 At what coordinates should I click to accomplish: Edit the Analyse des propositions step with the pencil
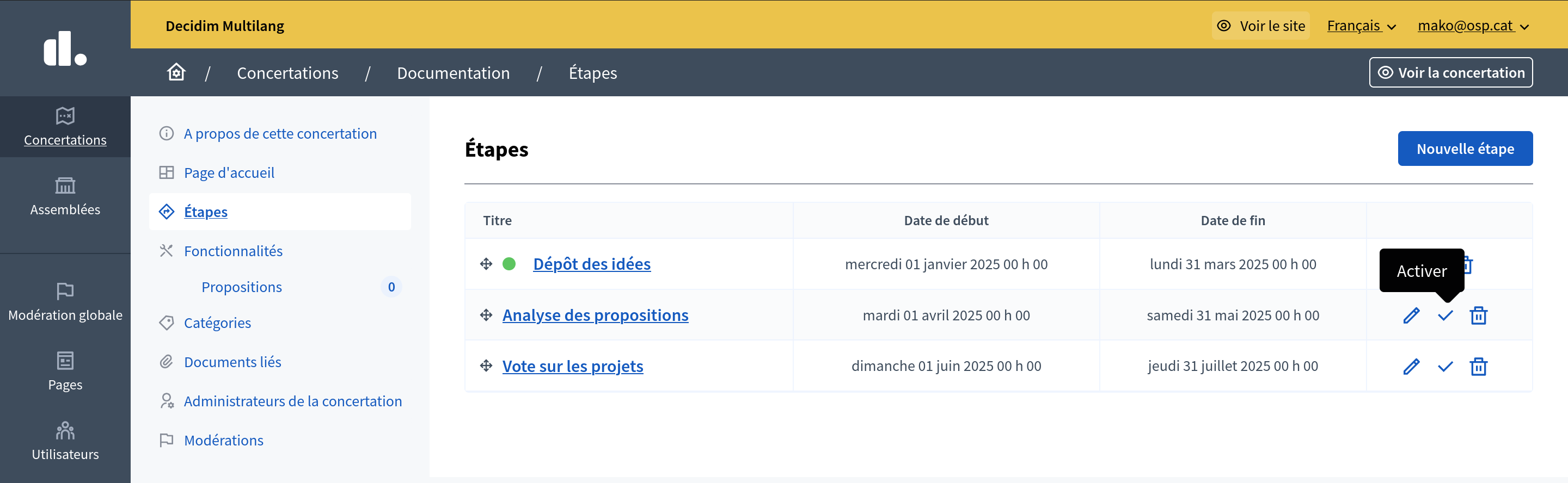point(1411,315)
